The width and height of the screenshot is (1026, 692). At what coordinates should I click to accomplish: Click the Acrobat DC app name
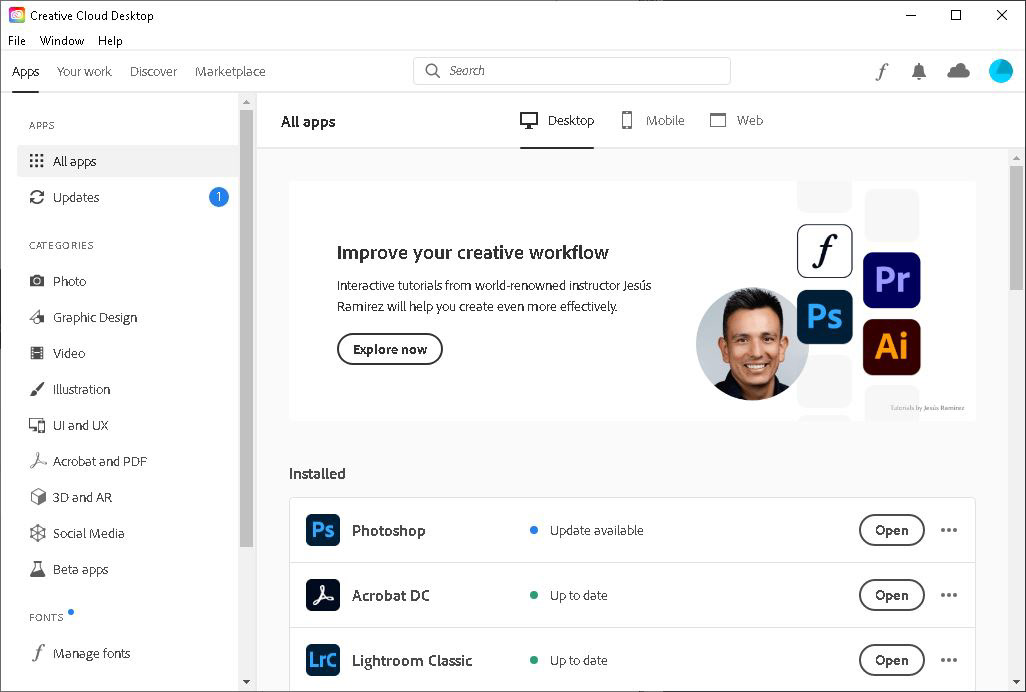click(391, 595)
